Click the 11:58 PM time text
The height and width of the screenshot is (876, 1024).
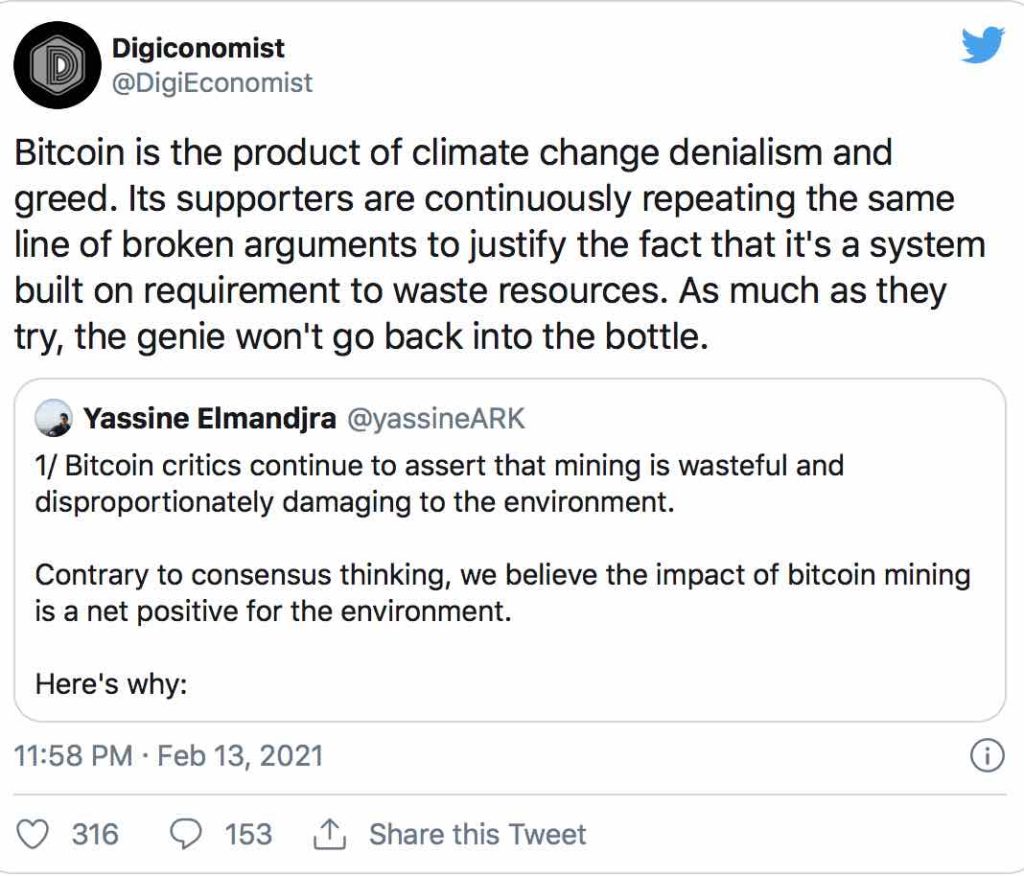click(74, 755)
